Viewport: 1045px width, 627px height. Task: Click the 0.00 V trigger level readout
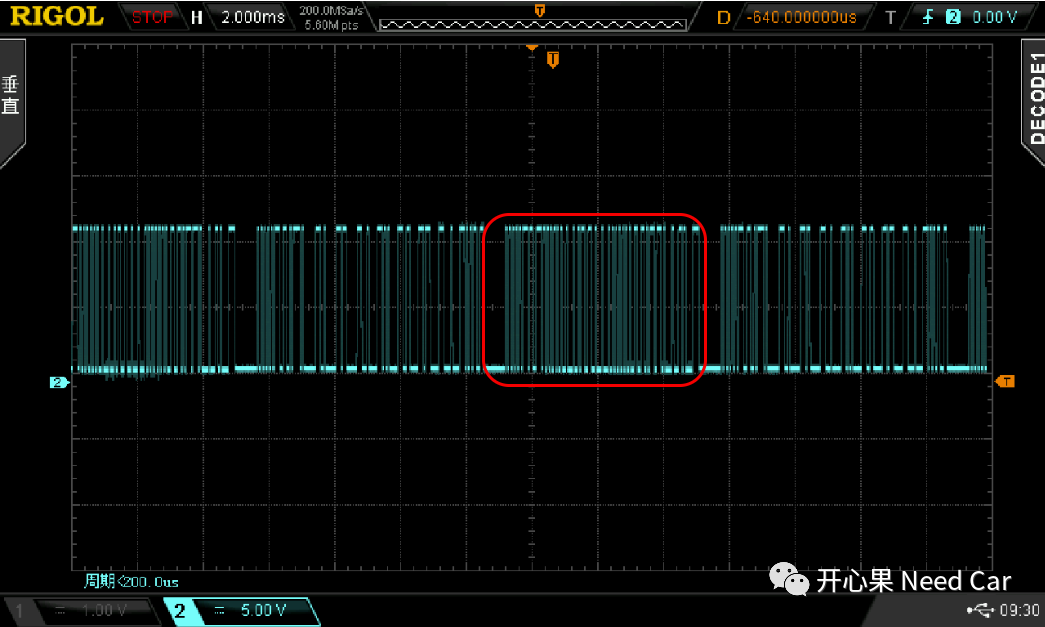click(994, 17)
